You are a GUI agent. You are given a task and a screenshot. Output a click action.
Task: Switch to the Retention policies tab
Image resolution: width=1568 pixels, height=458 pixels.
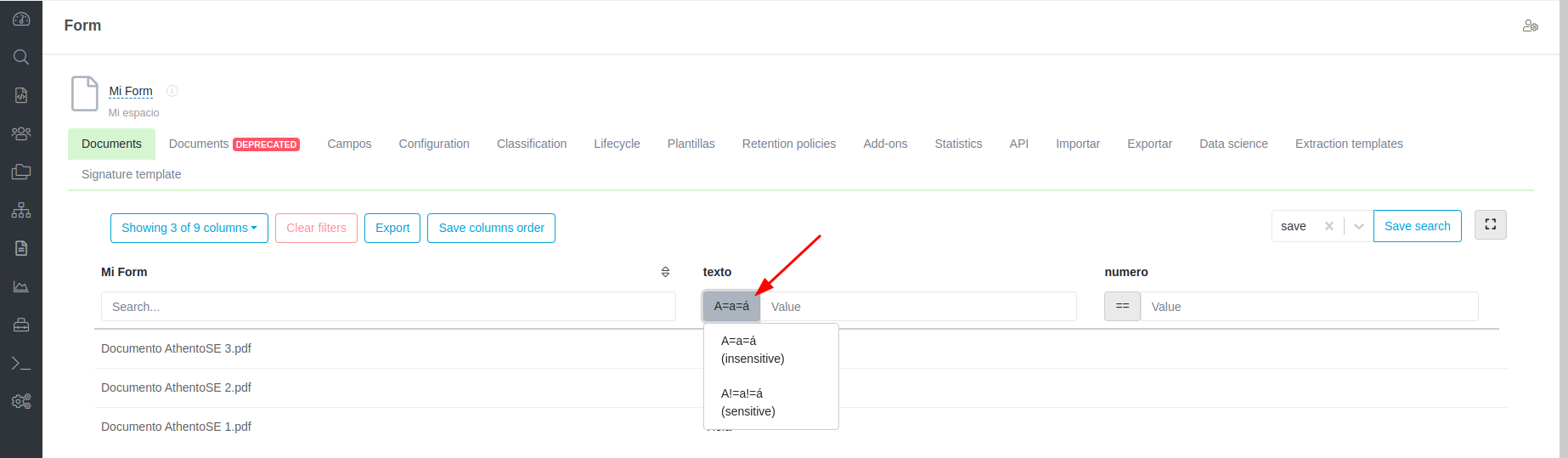tap(788, 144)
